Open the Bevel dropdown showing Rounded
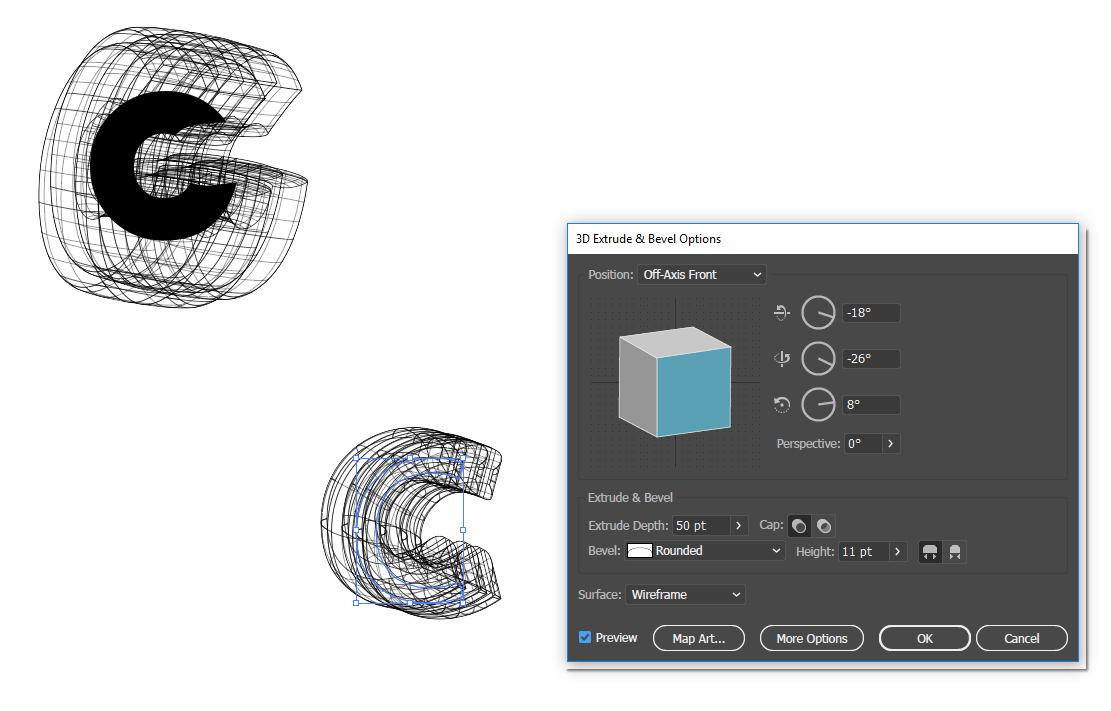 point(705,550)
